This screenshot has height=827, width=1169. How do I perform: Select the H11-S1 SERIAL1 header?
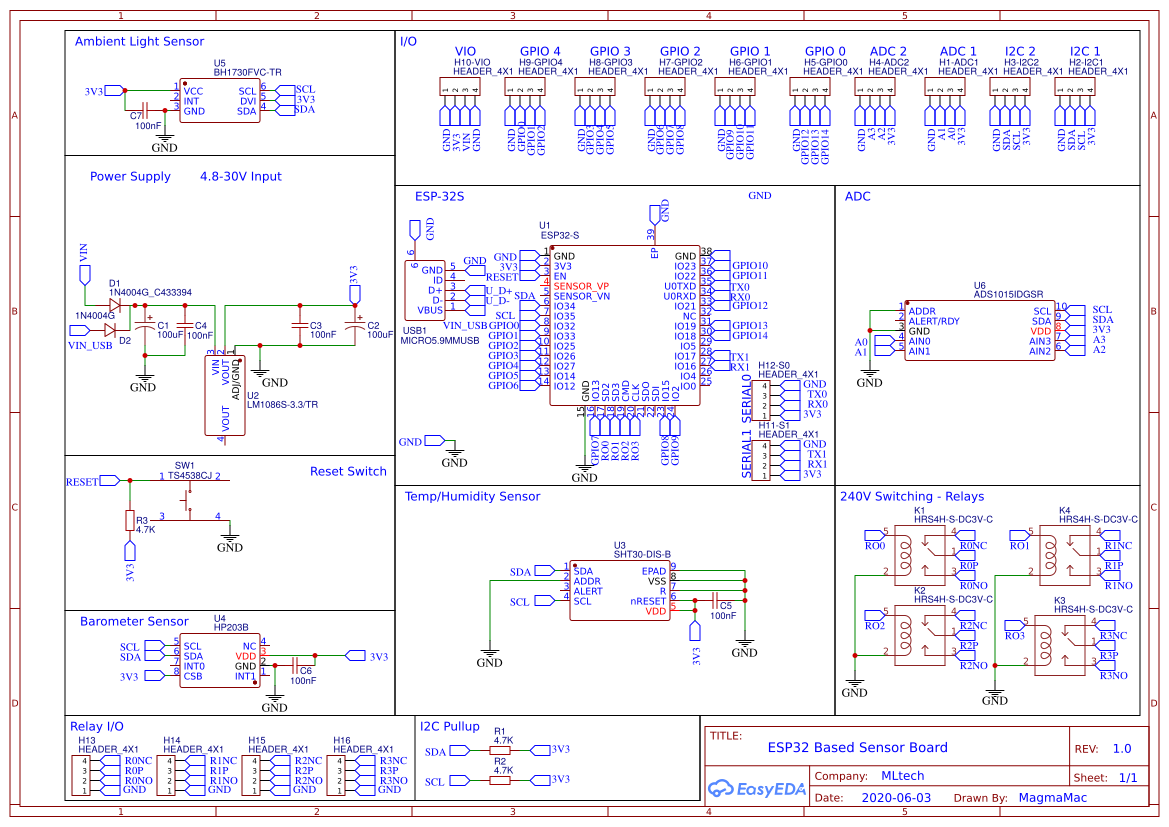[760, 460]
